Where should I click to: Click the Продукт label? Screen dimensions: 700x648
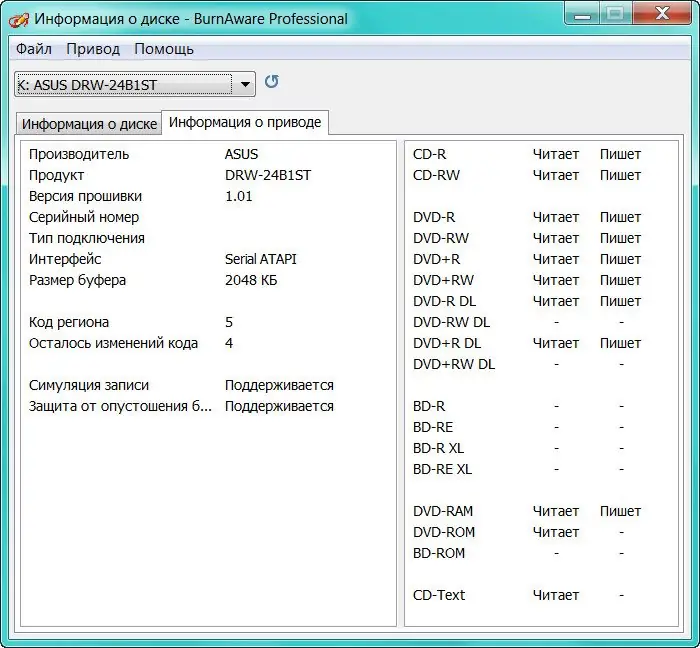pyautogui.click(x=56, y=175)
